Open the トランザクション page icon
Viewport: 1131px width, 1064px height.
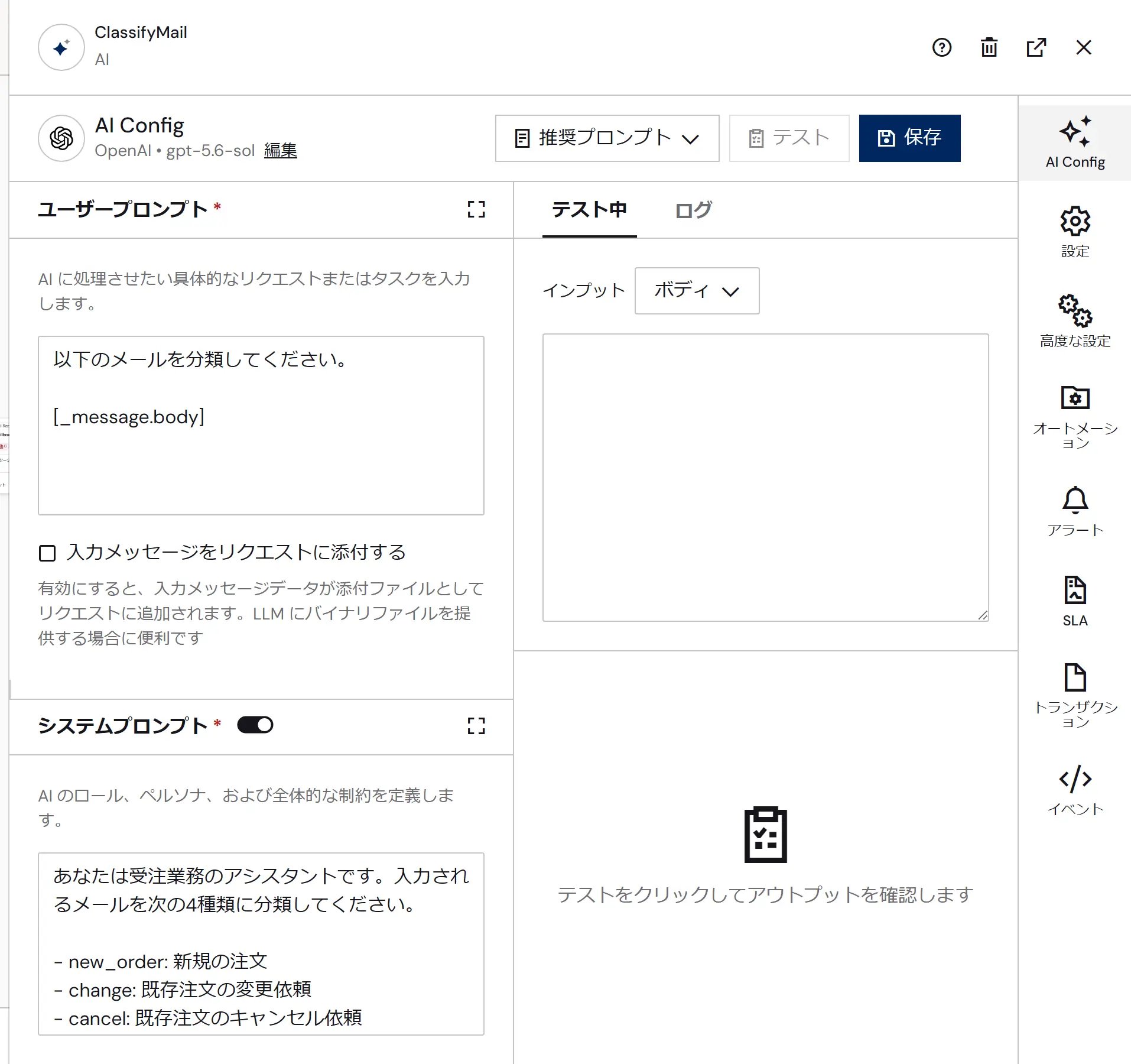coord(1075,696)
